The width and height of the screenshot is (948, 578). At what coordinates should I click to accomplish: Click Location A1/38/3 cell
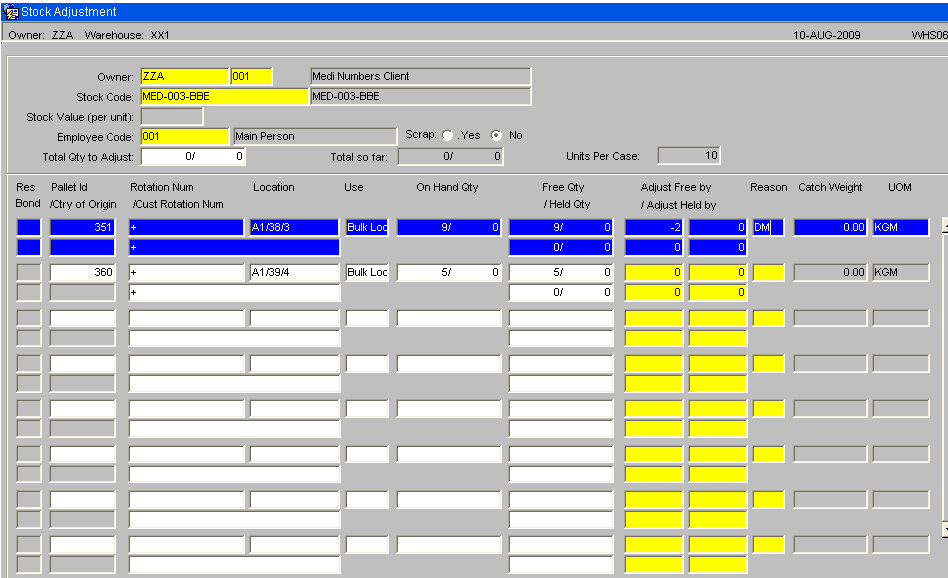tap(294, 227)
